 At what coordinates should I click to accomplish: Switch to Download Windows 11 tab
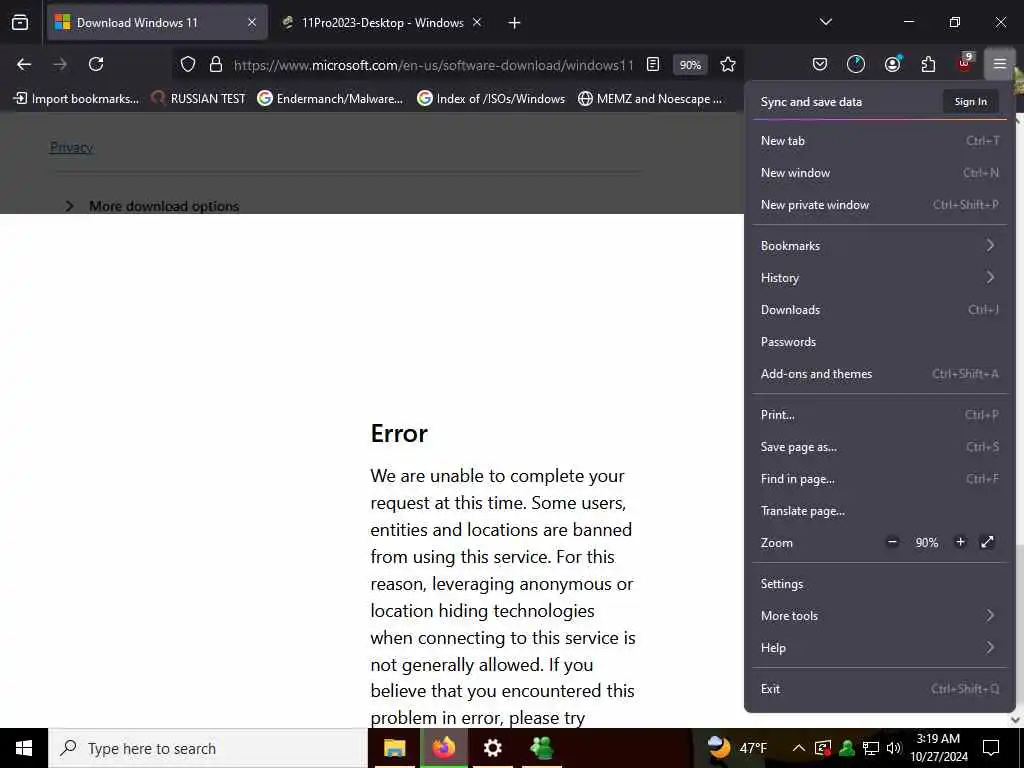click(157, 22)
